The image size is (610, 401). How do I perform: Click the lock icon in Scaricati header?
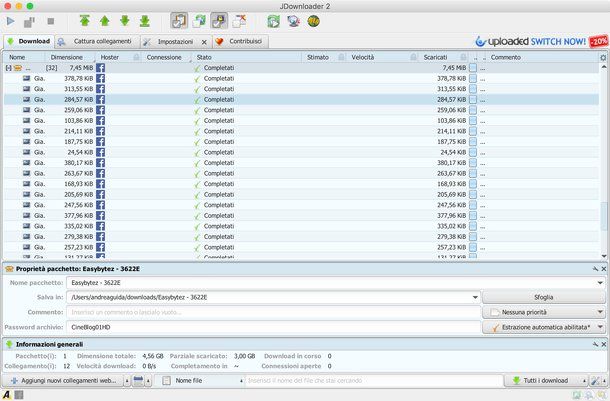pos(463,57)
